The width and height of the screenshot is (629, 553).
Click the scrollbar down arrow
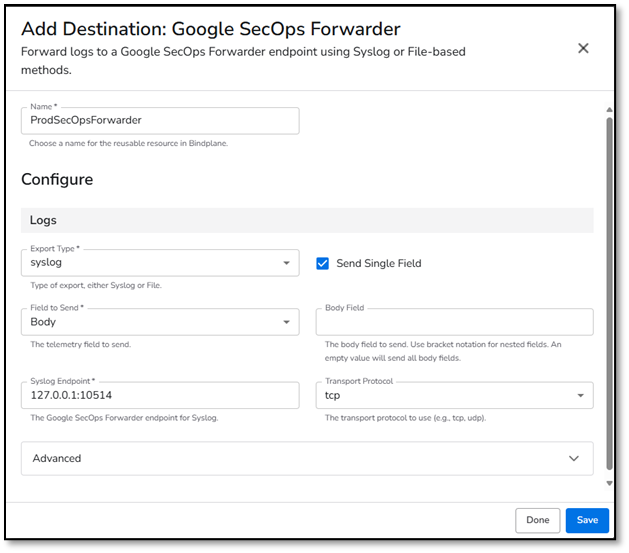point(609,483)
